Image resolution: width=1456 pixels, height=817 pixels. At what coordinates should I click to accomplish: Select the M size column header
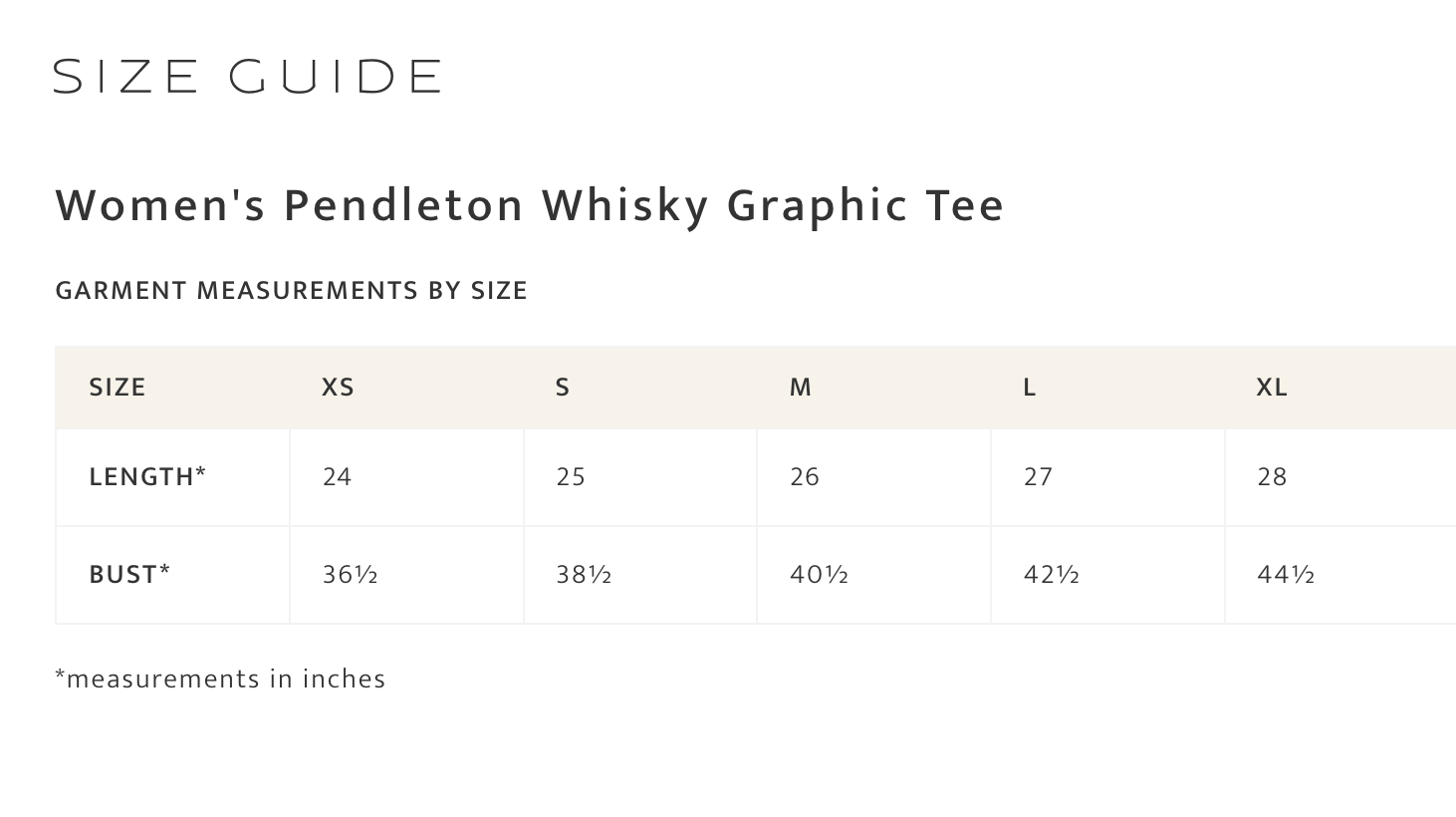pos(801,388)
